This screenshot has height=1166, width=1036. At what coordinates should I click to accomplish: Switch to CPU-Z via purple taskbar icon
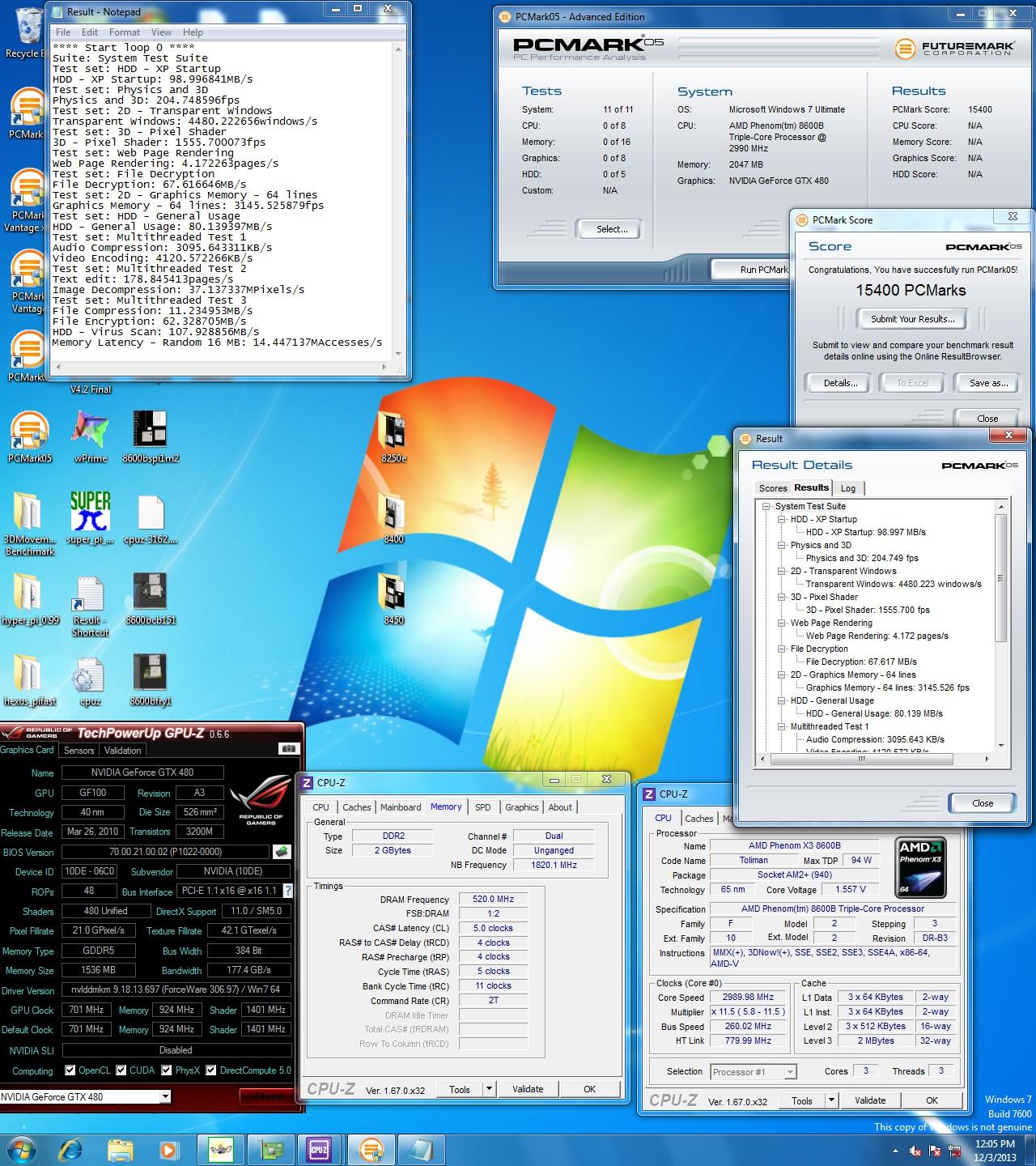(x=319, y=1149)
